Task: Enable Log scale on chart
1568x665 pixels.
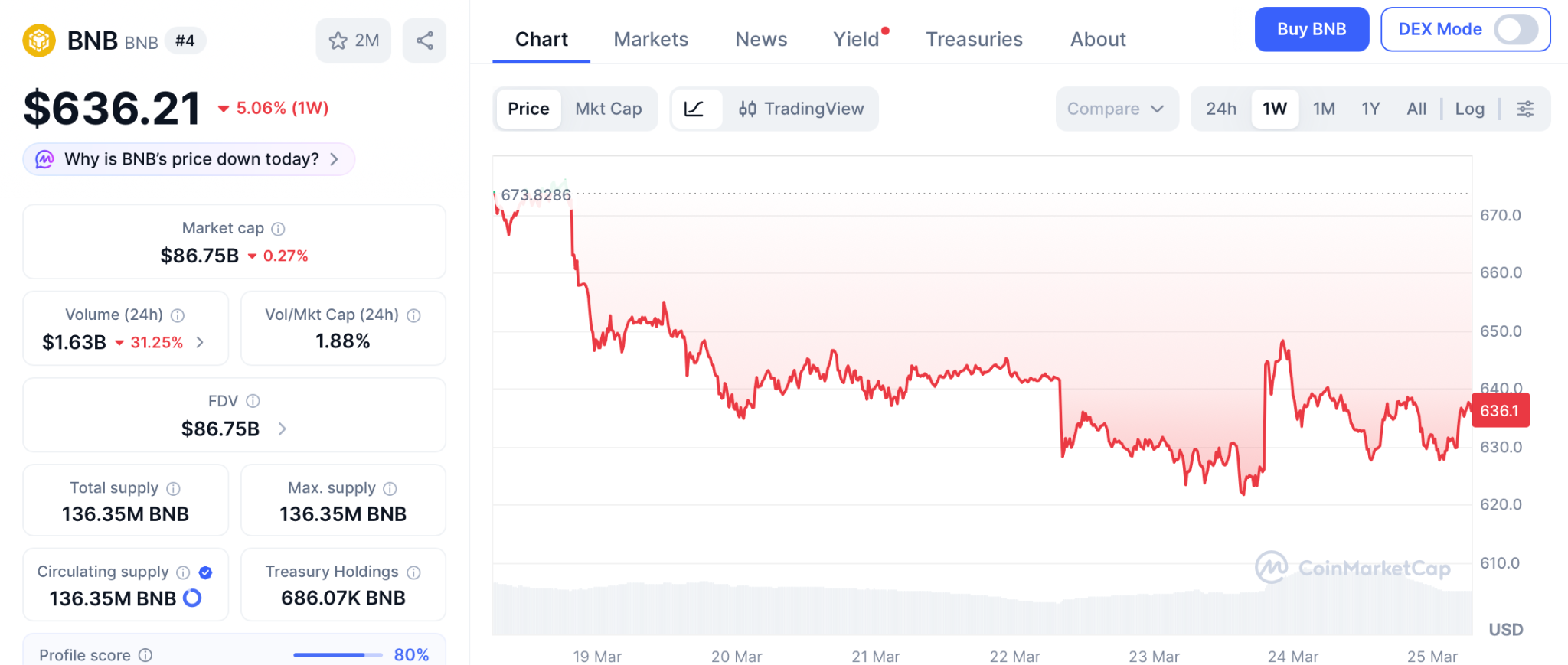Action: point(1469,109)
